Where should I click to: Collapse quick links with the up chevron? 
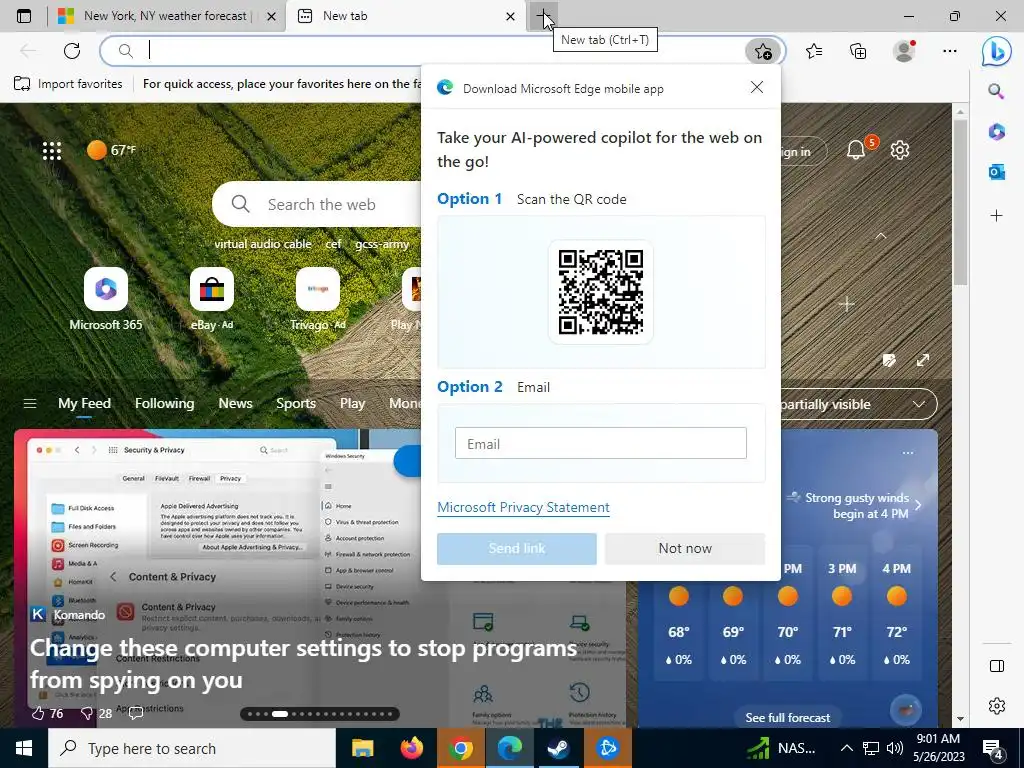(x=880, y=236)
